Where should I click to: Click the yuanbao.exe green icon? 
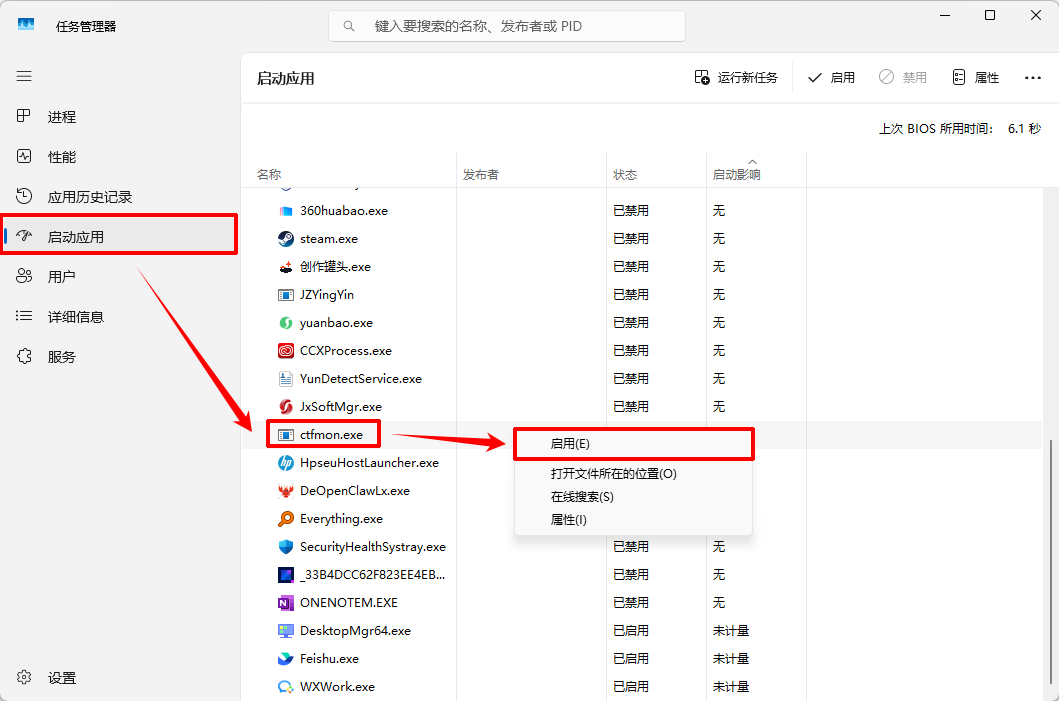point(286,323)
